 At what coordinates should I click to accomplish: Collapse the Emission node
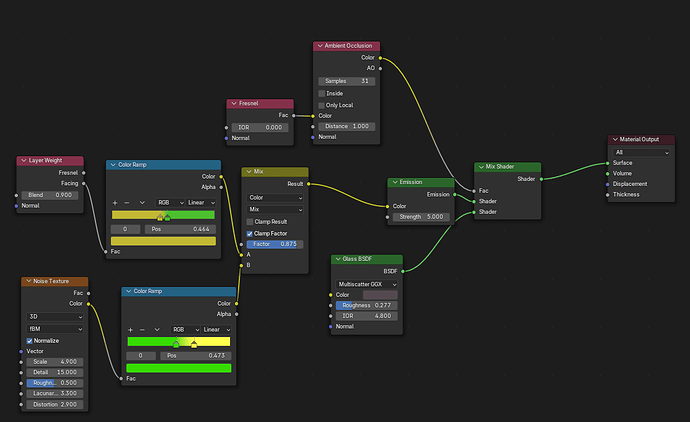pyautogui.click(x=395, y=182)
